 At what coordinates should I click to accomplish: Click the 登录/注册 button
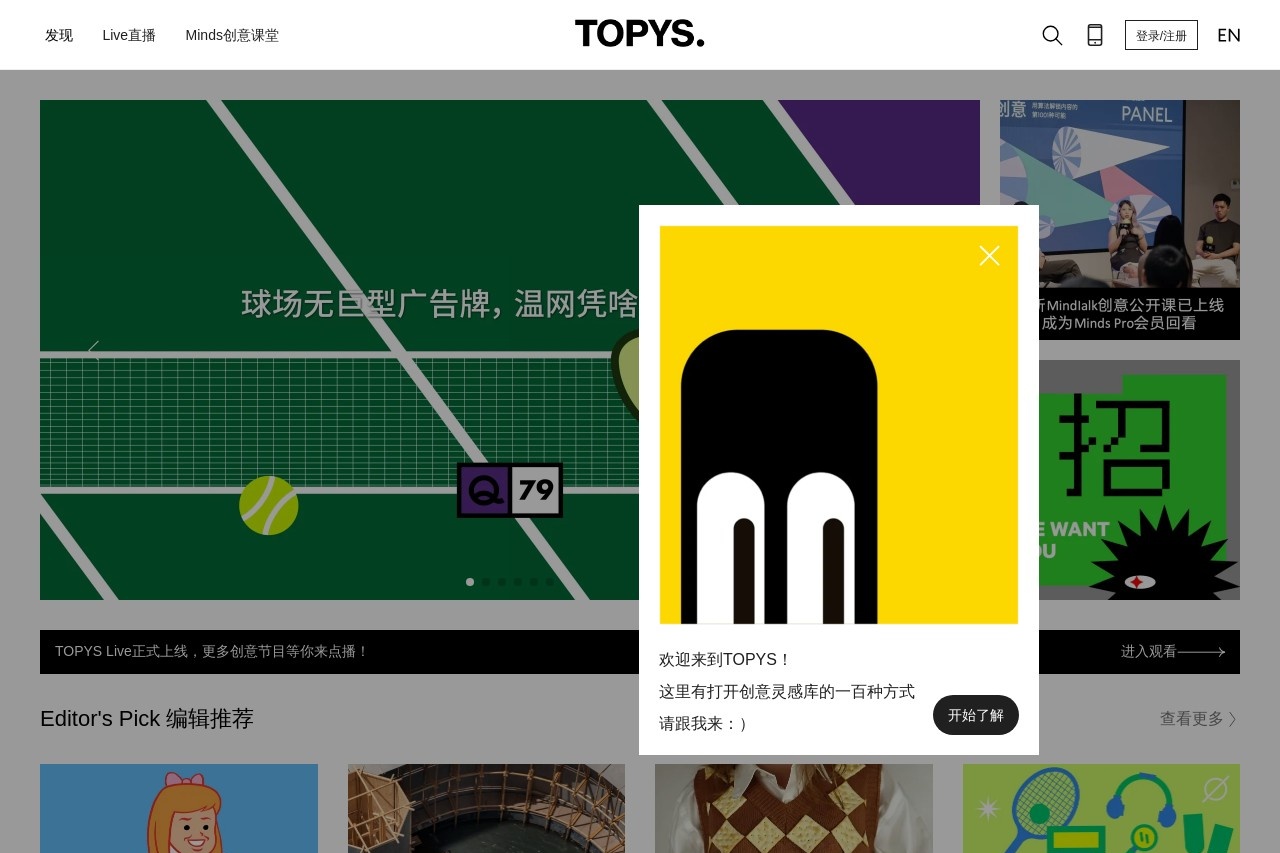point(1161,35)
